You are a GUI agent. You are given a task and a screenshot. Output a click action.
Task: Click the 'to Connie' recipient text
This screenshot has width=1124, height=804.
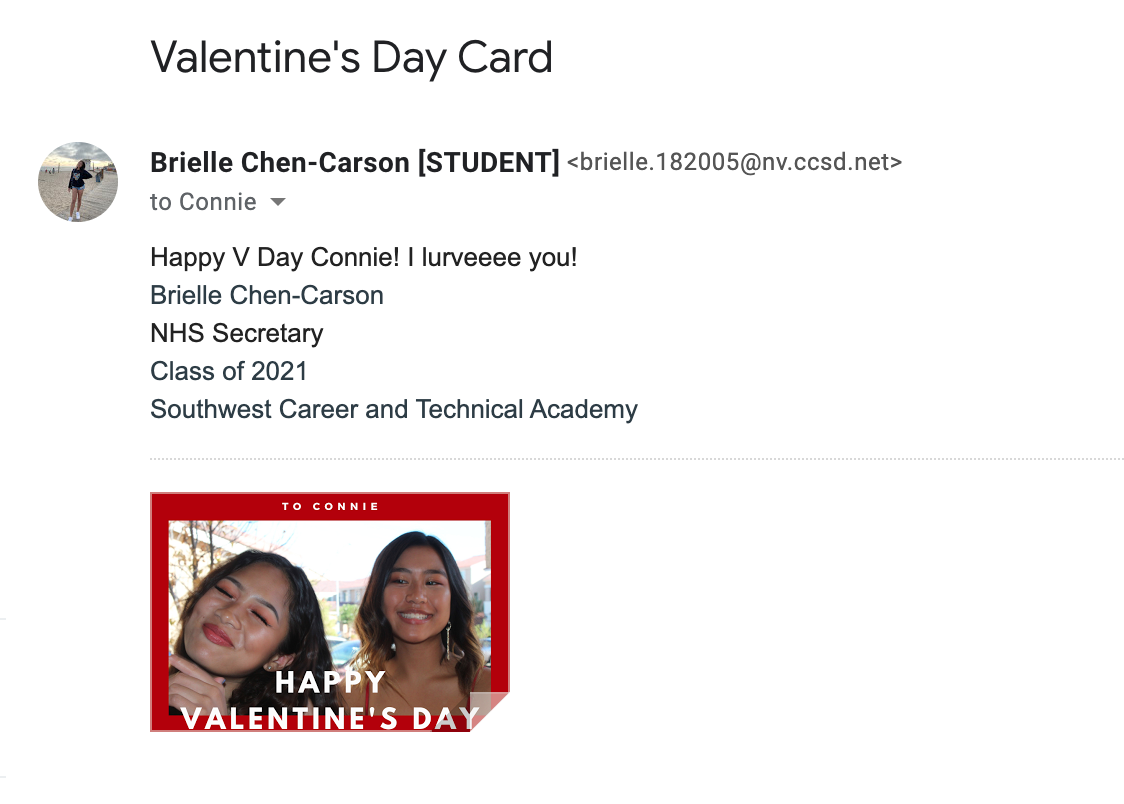[x=203, y=203]
